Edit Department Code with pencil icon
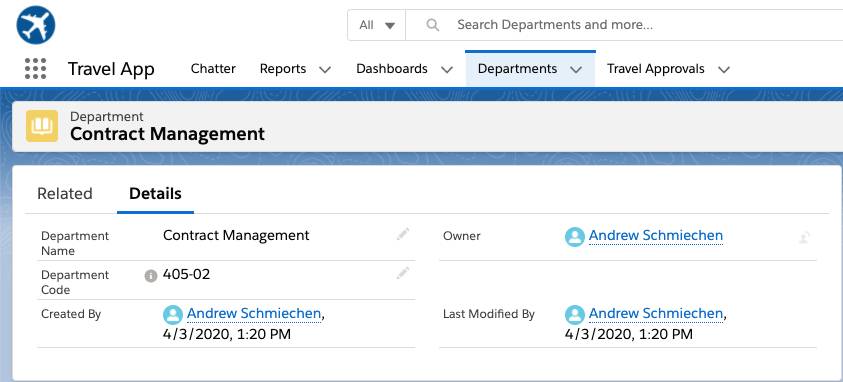Image resolution: width=843 pixels, height=382 pixels. 403,273
